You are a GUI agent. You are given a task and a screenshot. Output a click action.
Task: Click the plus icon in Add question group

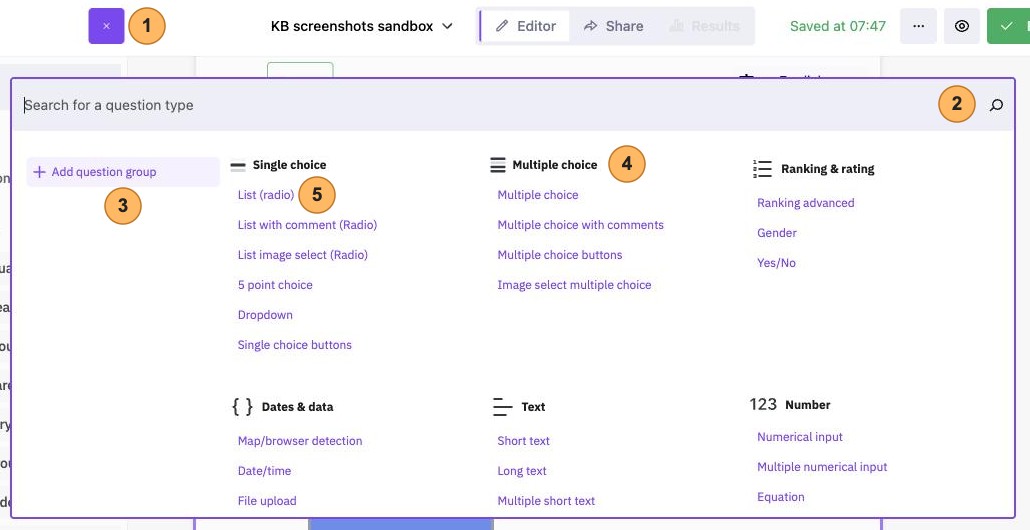click(x=39, y=172)
